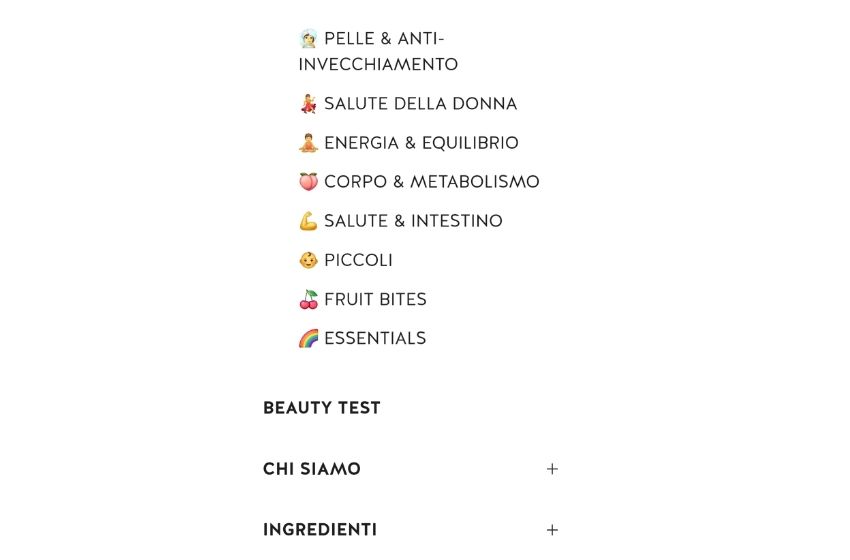Open the Fruit Bites text link
This screenshot has height=560, width=850.
[x=375, y=299]
